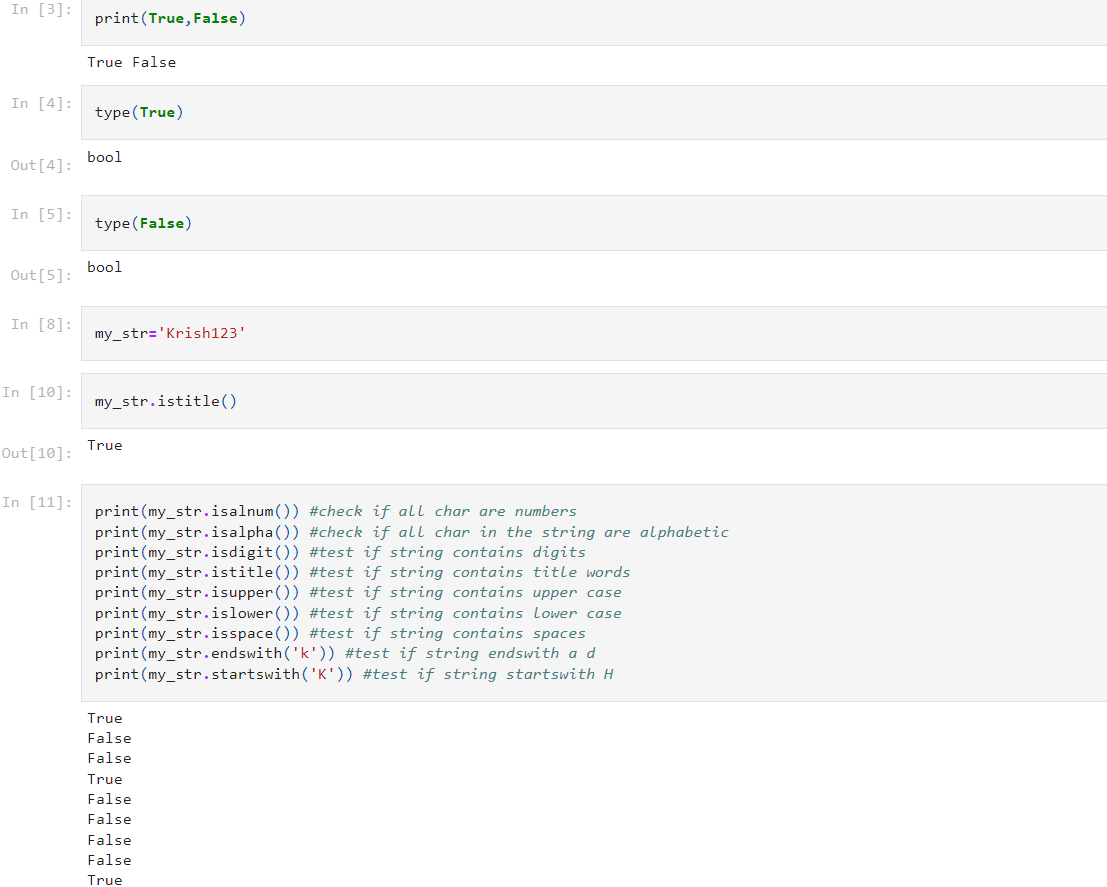Click the print(my_str.islower()) line

pos(197,614)
